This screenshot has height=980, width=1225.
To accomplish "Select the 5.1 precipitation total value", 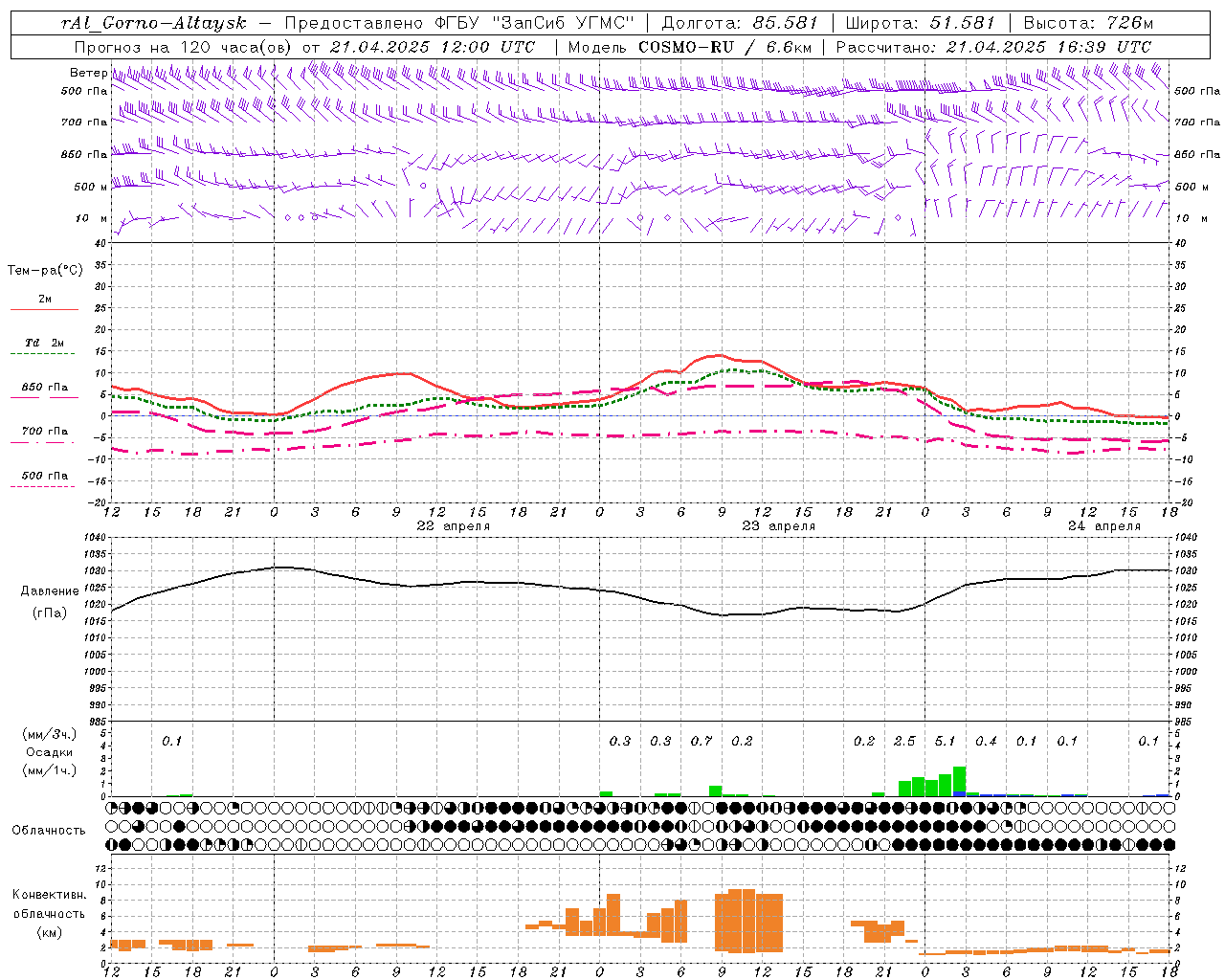I will pos(945,742).
